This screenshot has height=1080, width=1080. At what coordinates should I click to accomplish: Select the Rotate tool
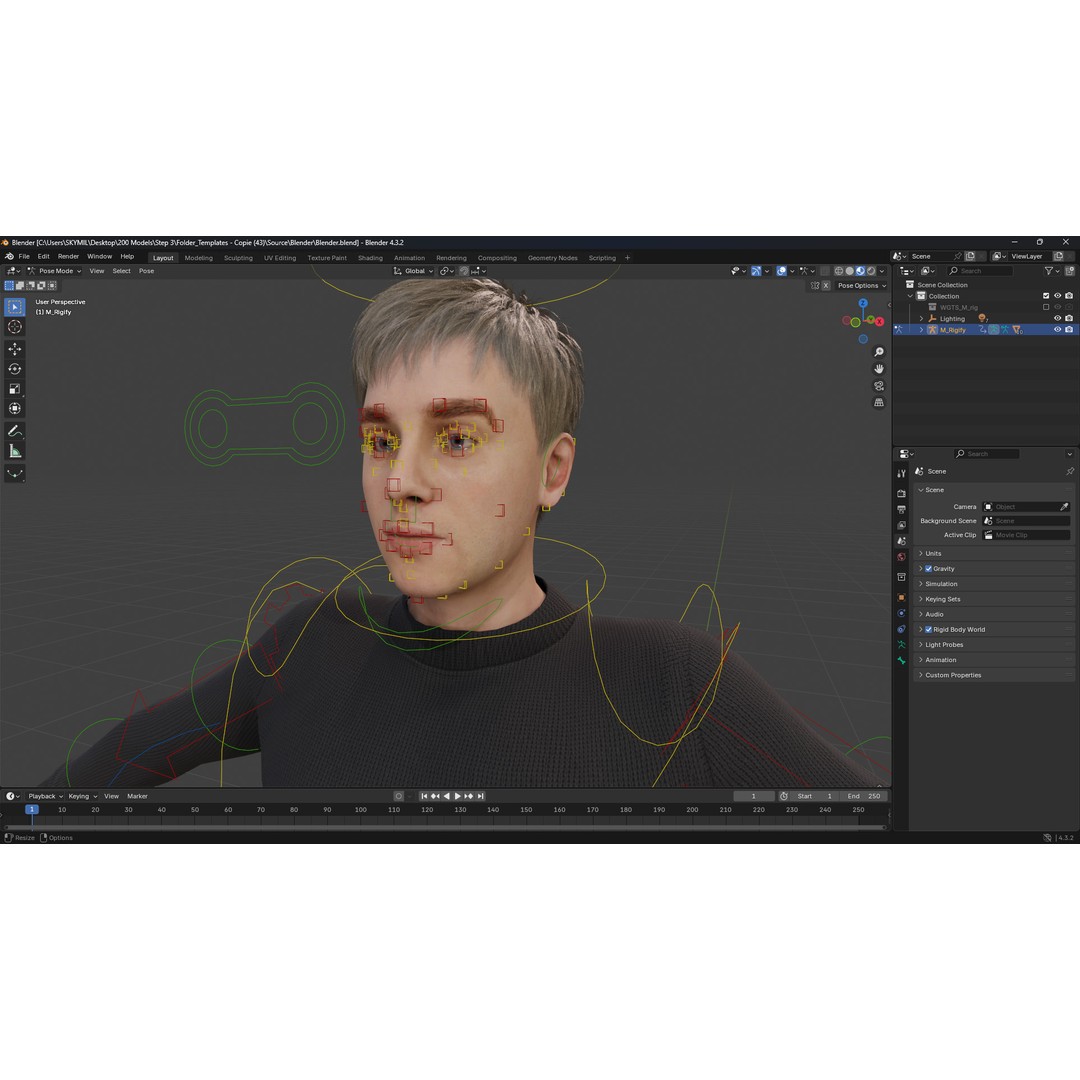[14, 369]
